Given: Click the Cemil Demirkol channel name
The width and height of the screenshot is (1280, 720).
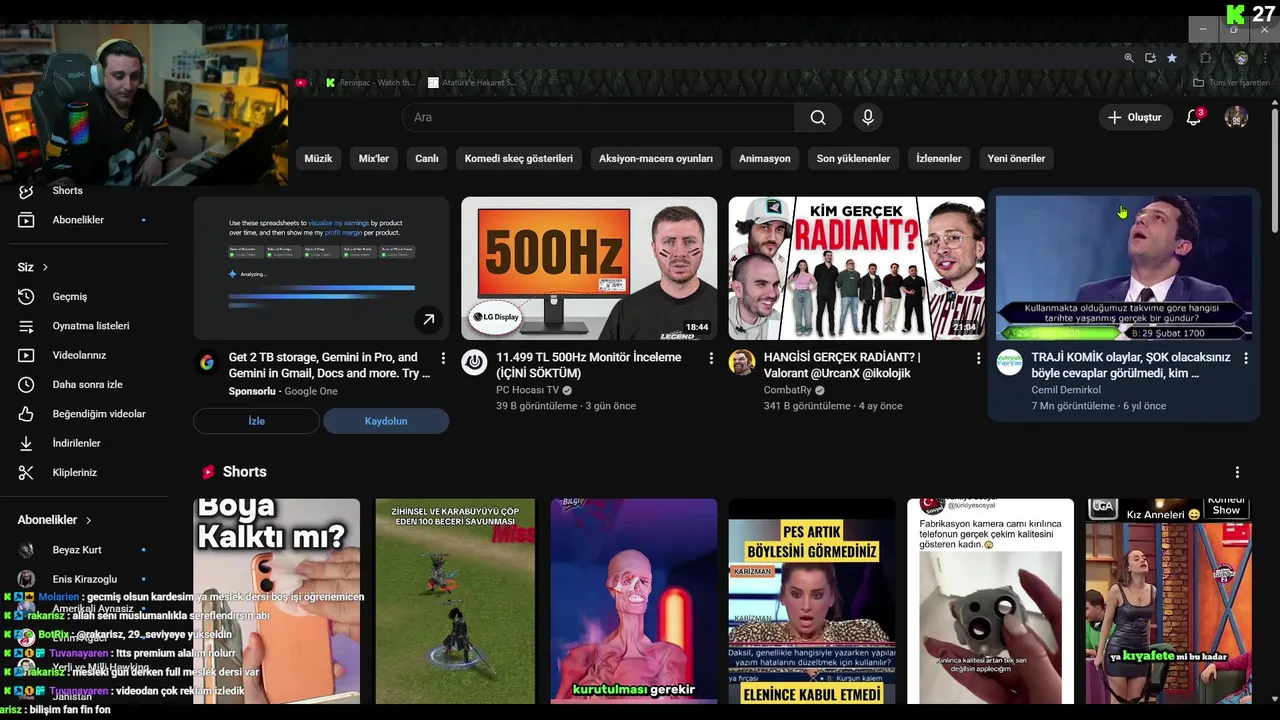Looking at the screenshot, I should click(1066, 390).
